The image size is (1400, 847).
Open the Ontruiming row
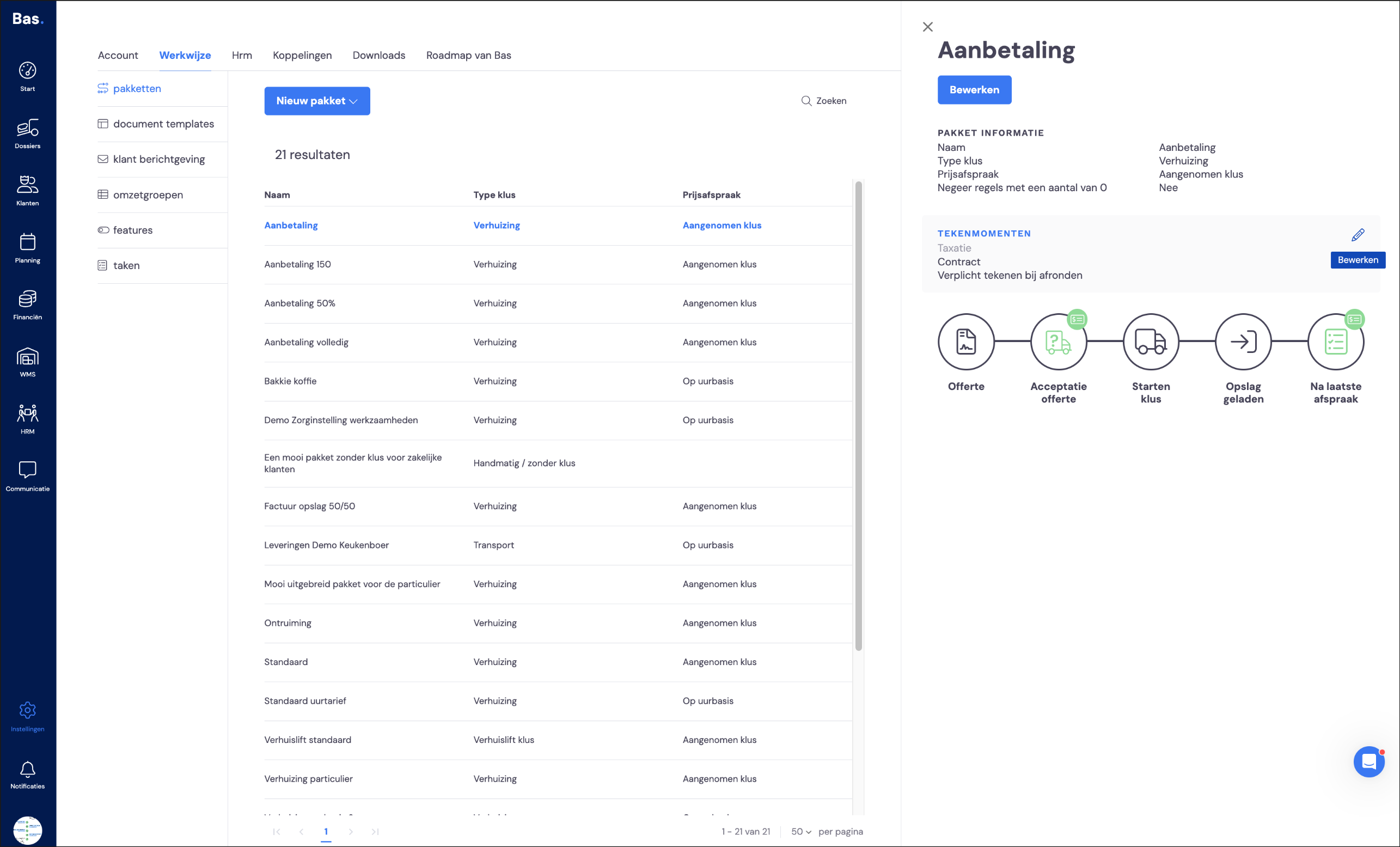[x=558, y=623]
